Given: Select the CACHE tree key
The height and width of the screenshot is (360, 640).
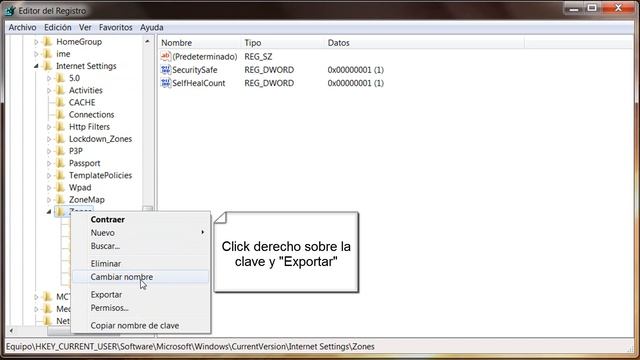Looking at the screenshot, I should coord(82,102).
